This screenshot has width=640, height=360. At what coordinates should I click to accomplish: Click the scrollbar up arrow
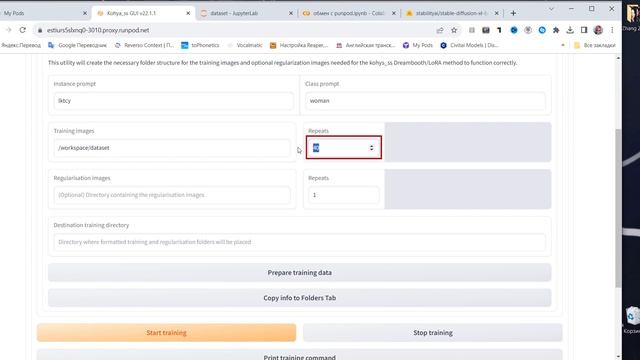(x=618, y=58)
